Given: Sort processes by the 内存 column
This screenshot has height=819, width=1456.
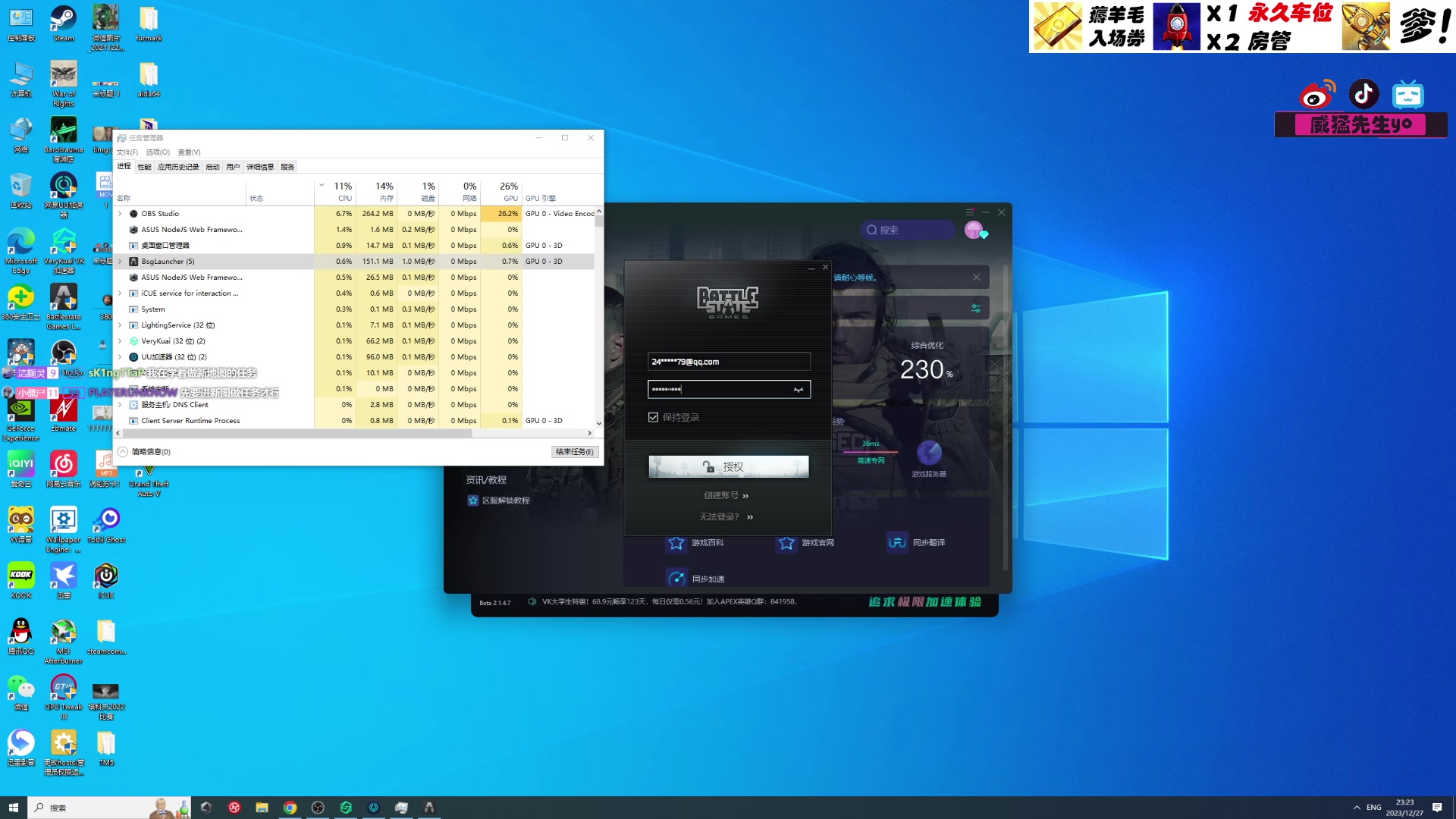Looking at the screenshot, I should click(x=377, y=191).
